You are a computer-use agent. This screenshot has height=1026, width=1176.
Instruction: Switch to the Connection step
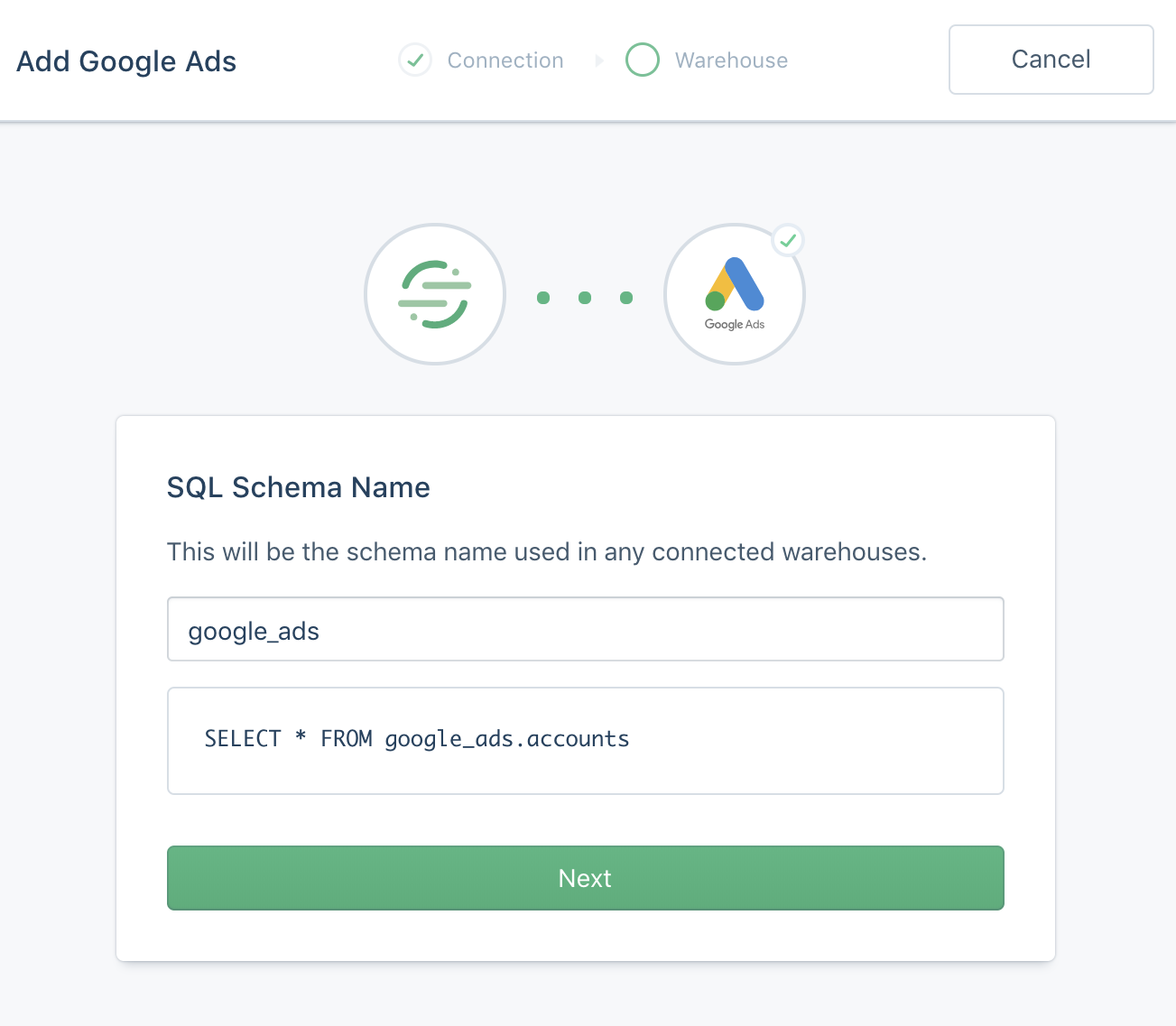tap(481, 60)
